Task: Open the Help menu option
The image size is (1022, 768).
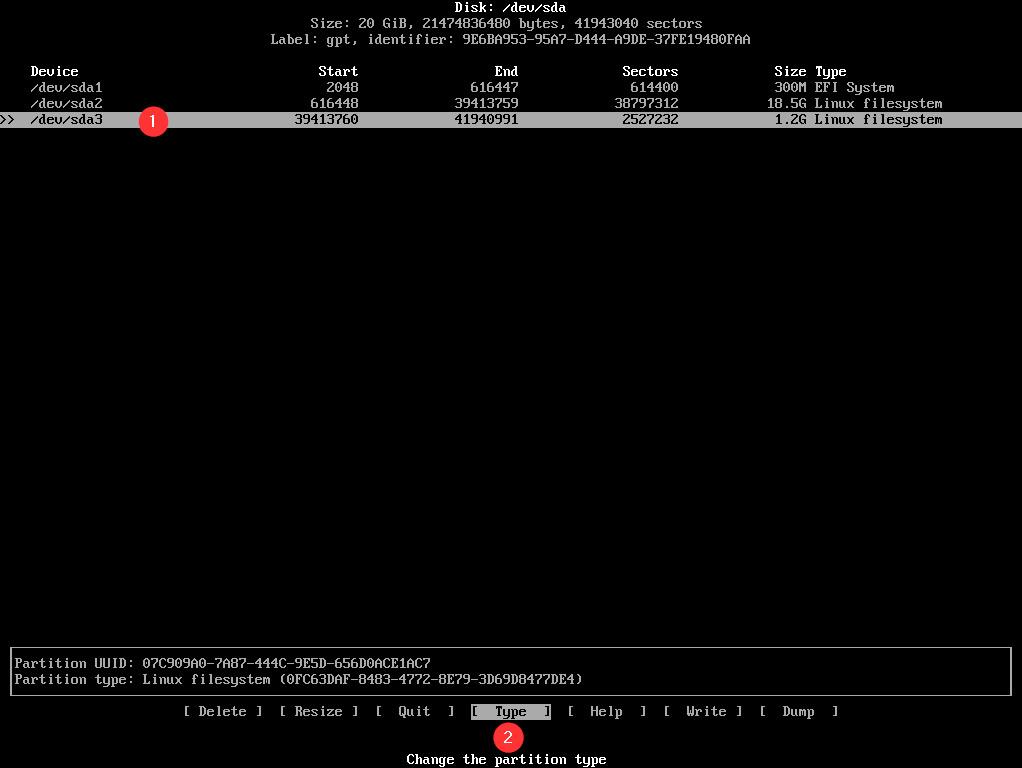Action: pyautogui.click(x=606, y=711)
